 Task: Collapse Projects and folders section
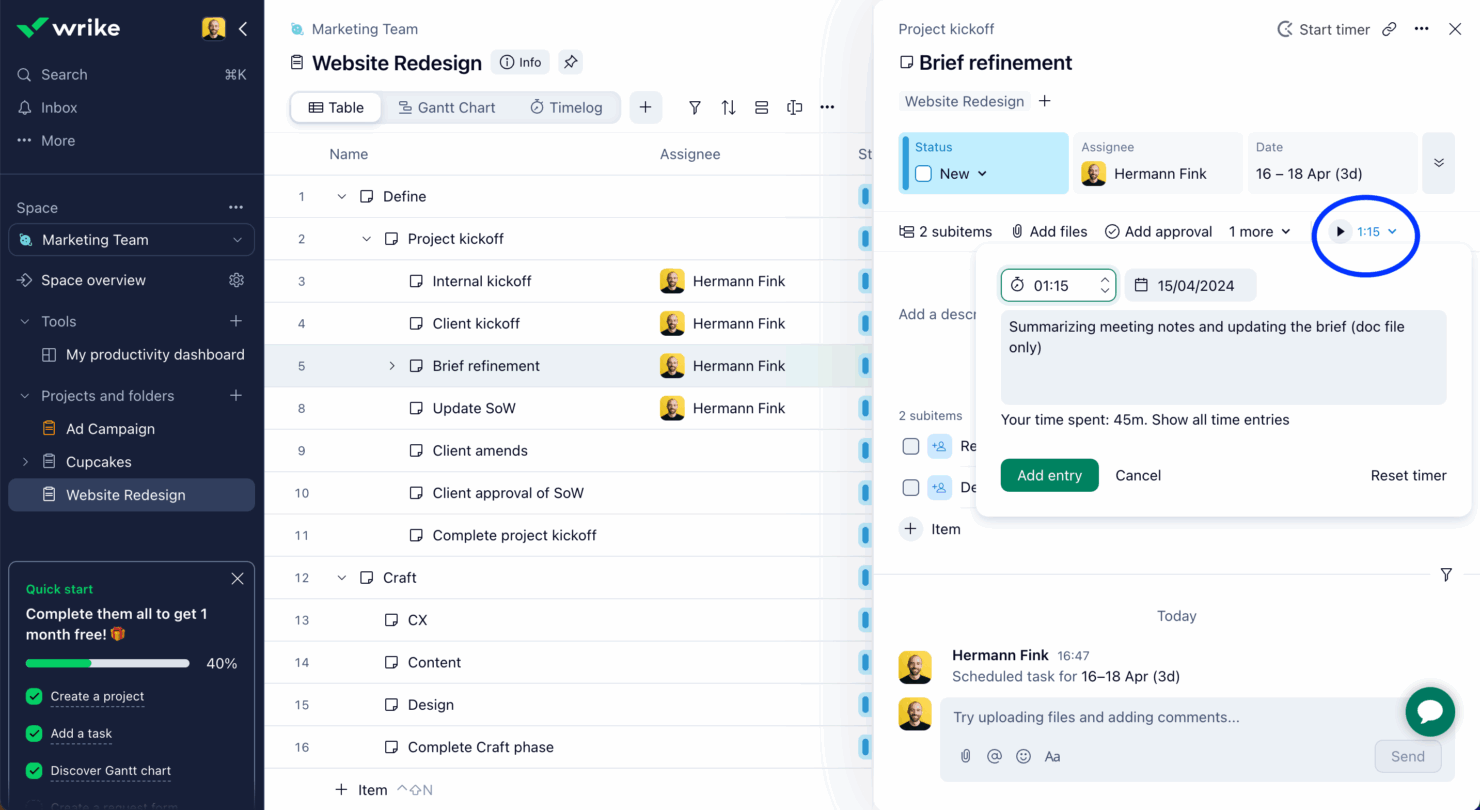coord(25,395)
